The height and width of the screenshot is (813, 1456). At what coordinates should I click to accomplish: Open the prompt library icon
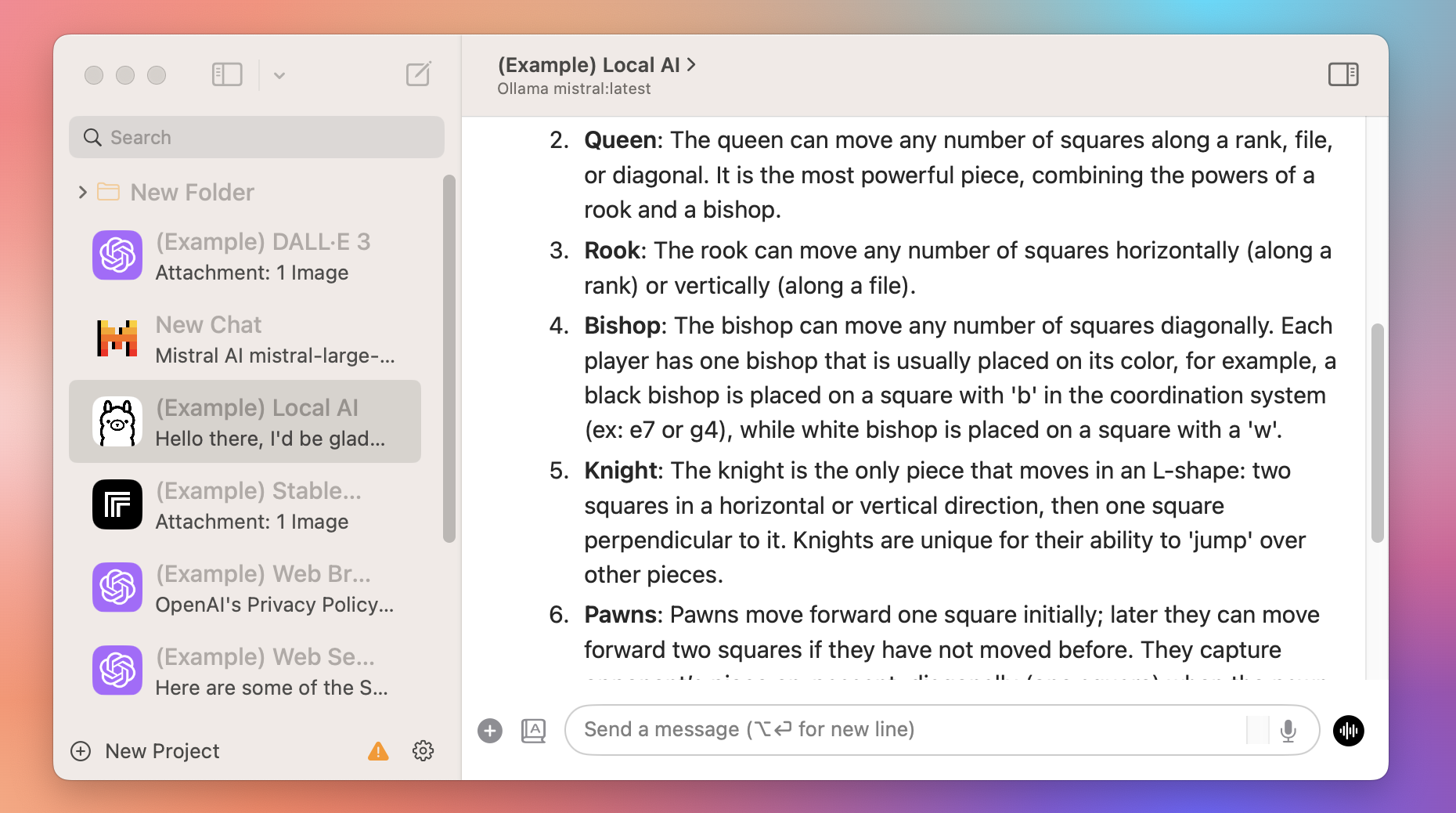pos(533,731)
